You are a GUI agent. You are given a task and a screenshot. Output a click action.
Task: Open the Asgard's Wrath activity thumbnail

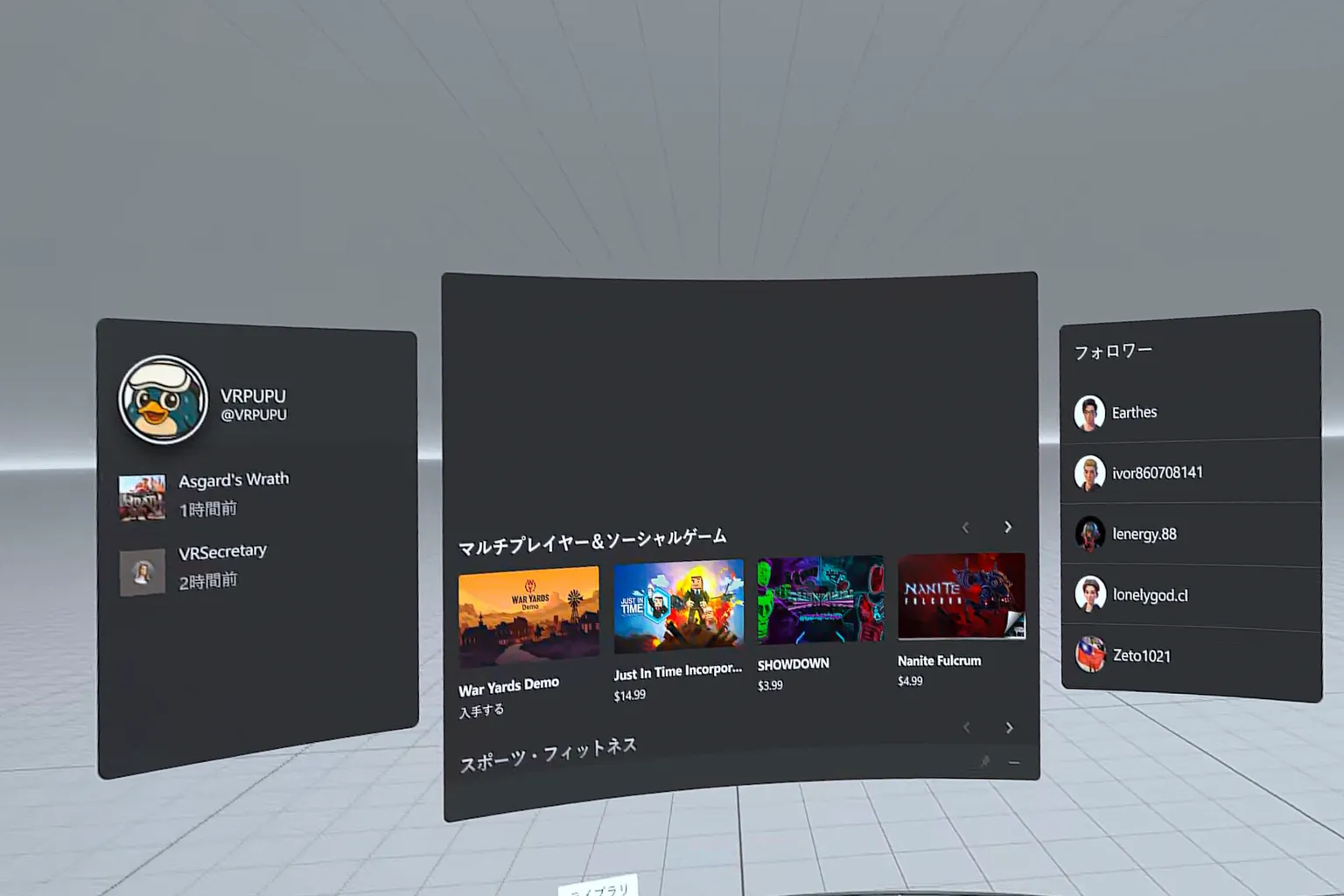142,498
